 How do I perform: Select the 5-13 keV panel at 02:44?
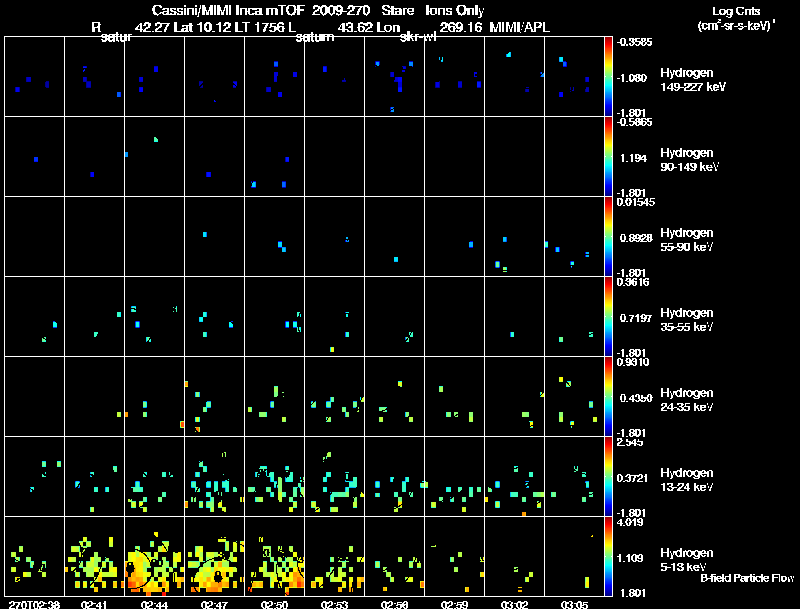[x=155, y=556]
